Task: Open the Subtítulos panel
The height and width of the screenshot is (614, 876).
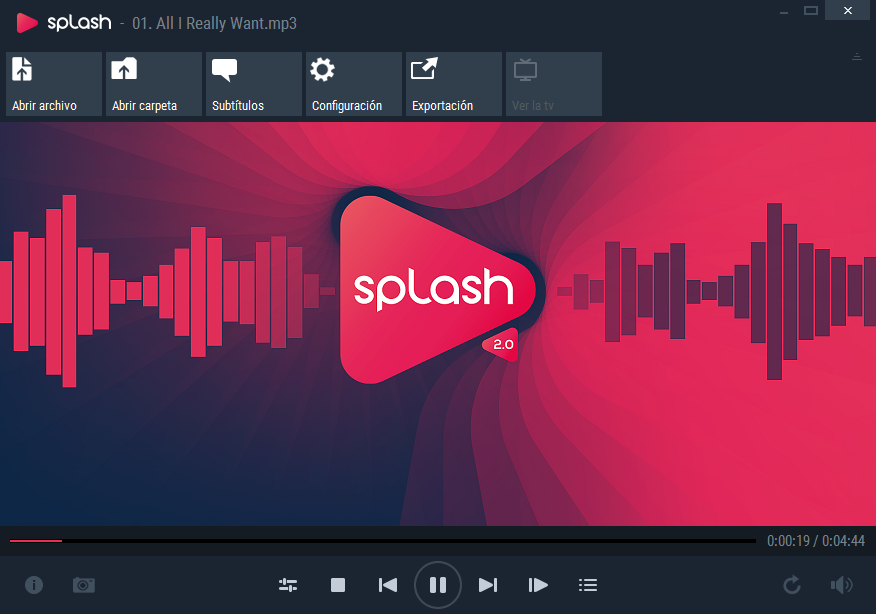Action: coord(253,84)
